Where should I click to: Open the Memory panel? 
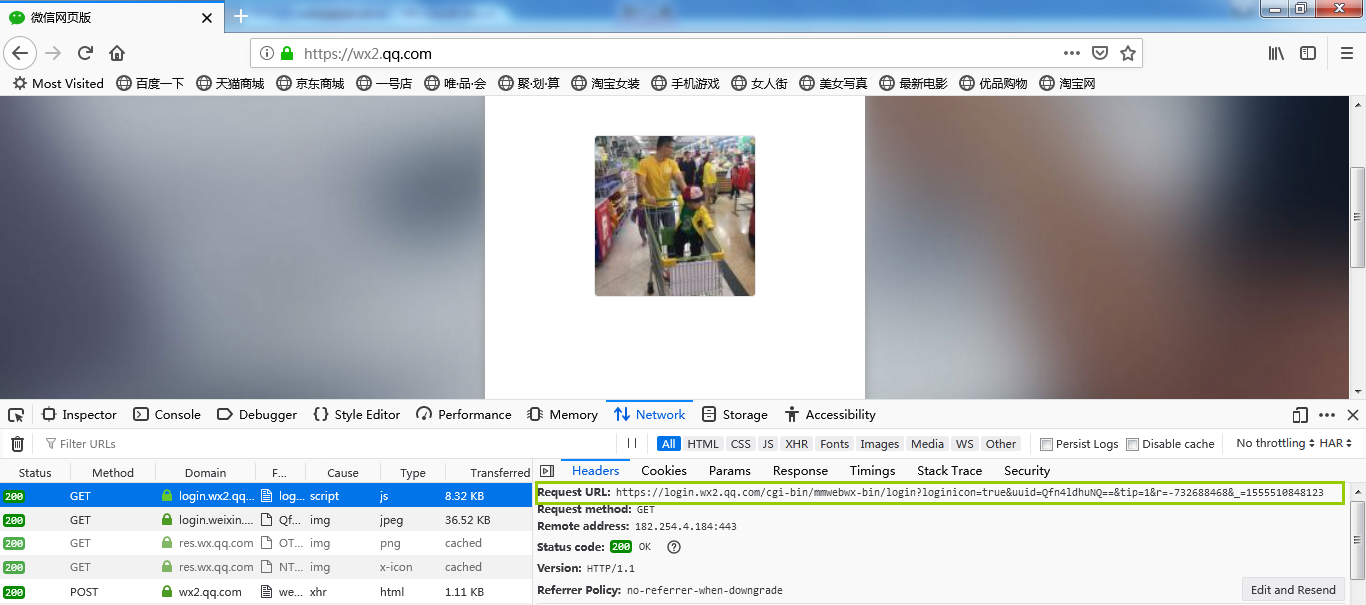coord(563,415)
